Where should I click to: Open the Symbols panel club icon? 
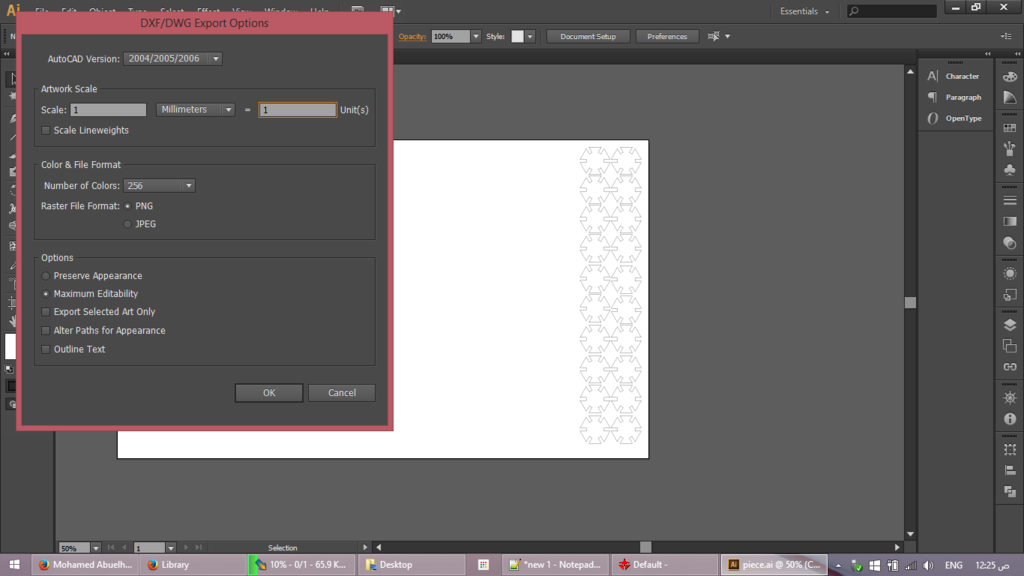[x=1010, y=170]
